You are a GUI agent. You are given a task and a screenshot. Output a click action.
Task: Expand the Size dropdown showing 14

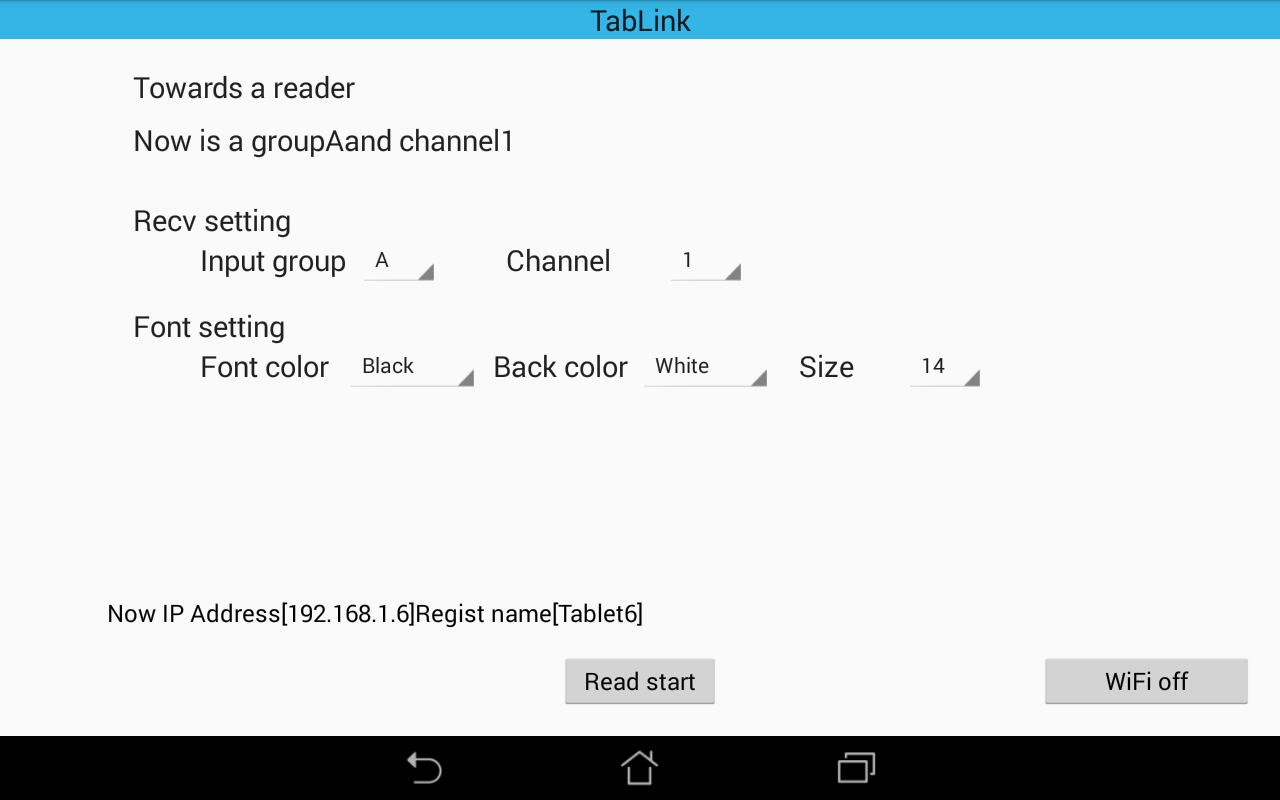pos(944,368)
